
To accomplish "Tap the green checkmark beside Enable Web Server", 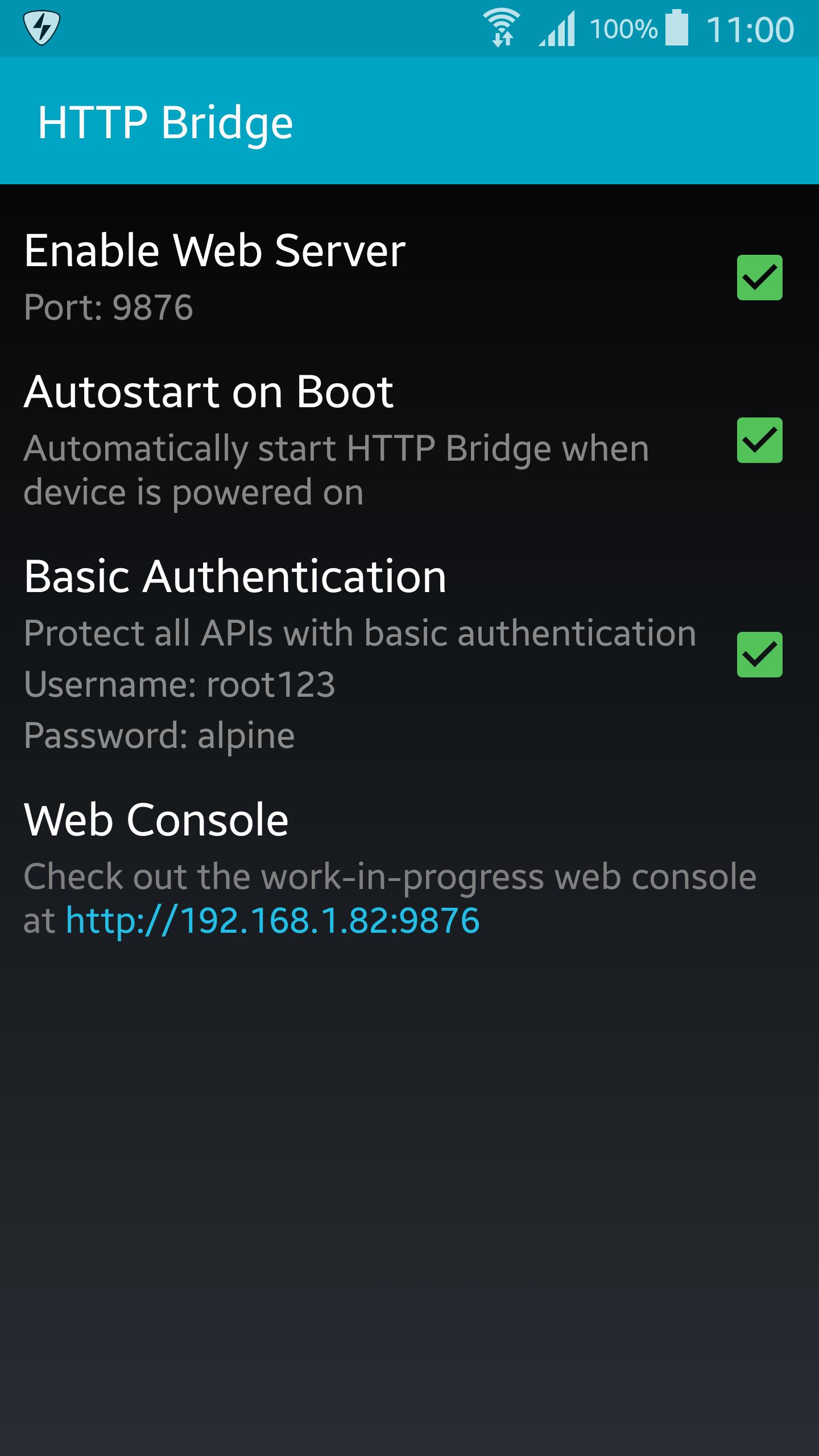I will coord(760,277).
